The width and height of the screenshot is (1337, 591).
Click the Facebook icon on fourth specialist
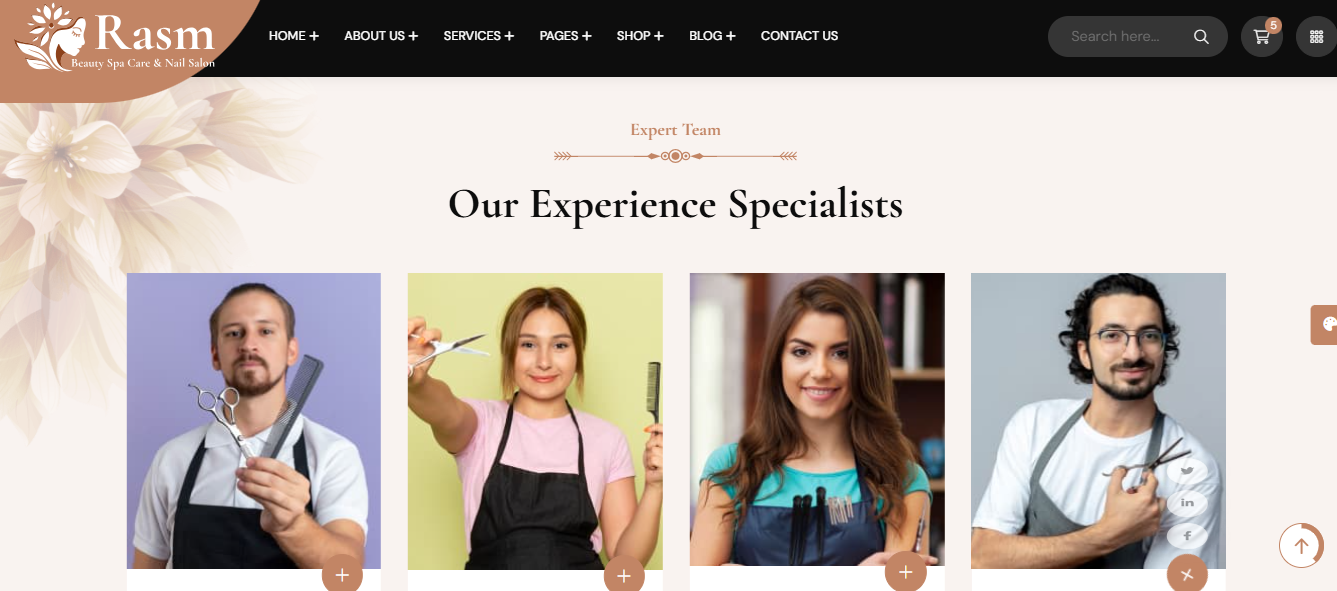coord(1187,535)
